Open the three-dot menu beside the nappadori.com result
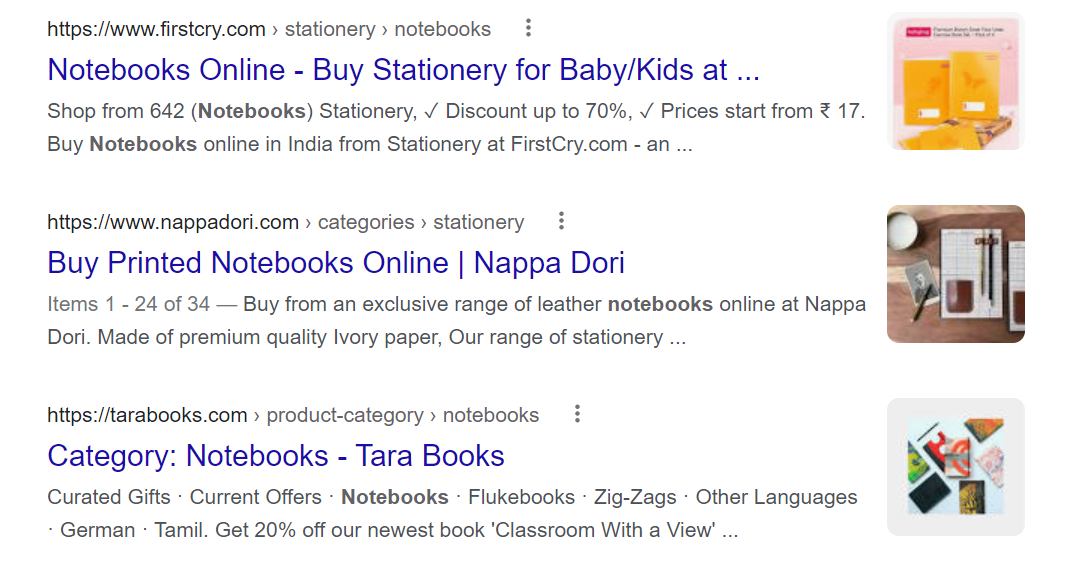The width and height of the screenshot is (1092, 567). [562, 221]
